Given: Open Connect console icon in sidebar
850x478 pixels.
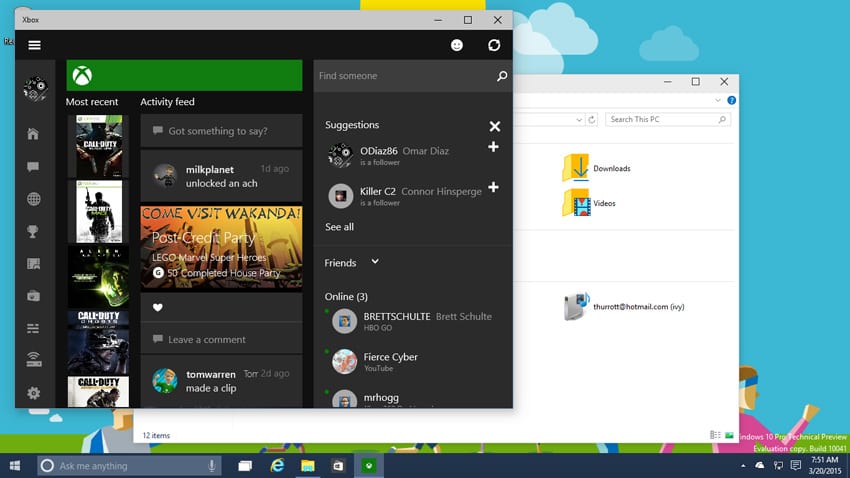Looking at the screenshot, I should pos(34,360).
